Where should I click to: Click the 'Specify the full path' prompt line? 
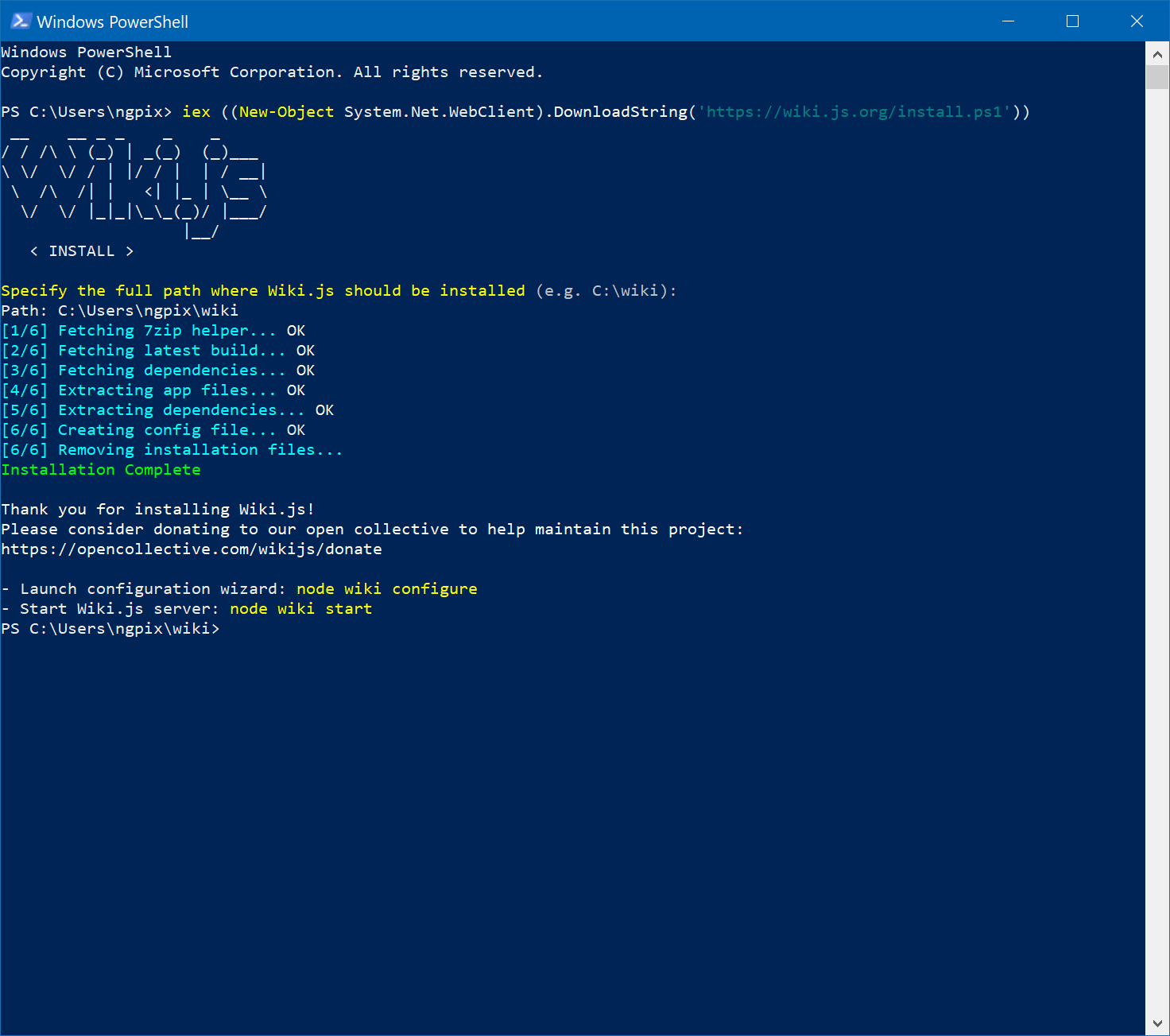[x=339, y=291]
